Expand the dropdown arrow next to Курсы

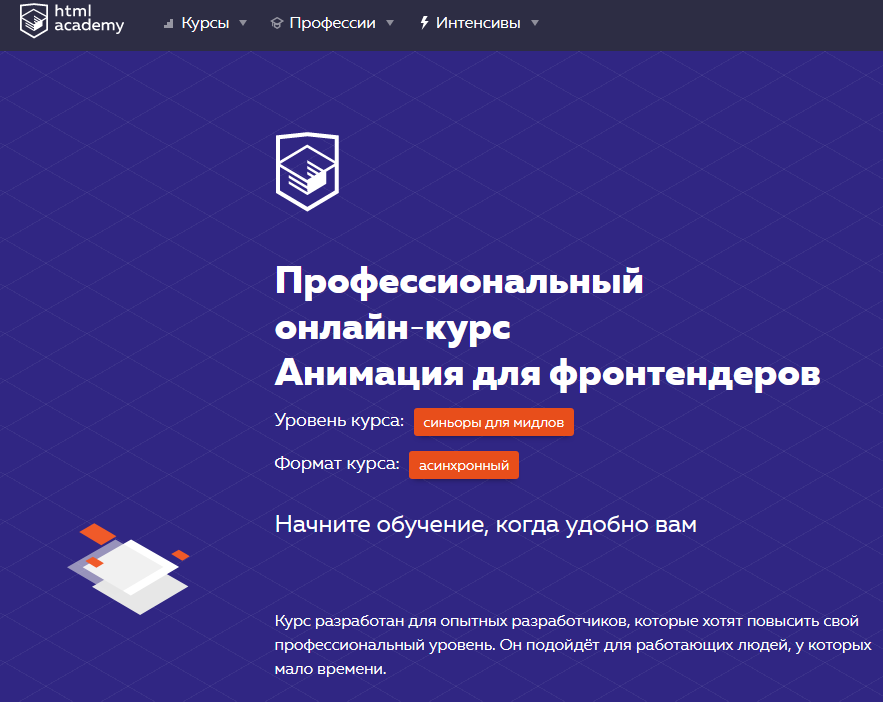(243, 23)
